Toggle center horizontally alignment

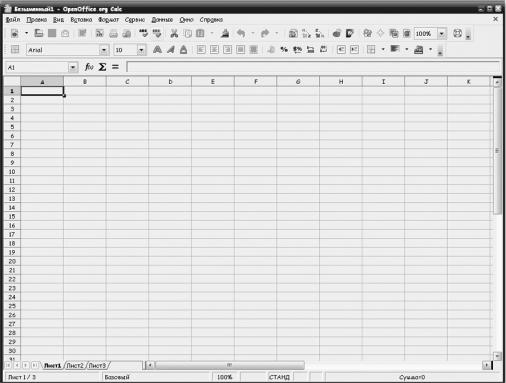tap(214, 50)
